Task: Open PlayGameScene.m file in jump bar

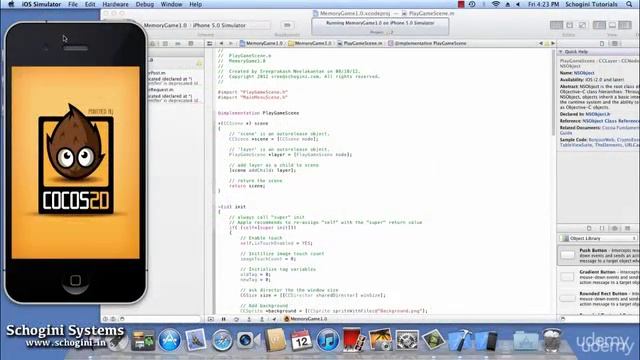Action: (360, 43)
